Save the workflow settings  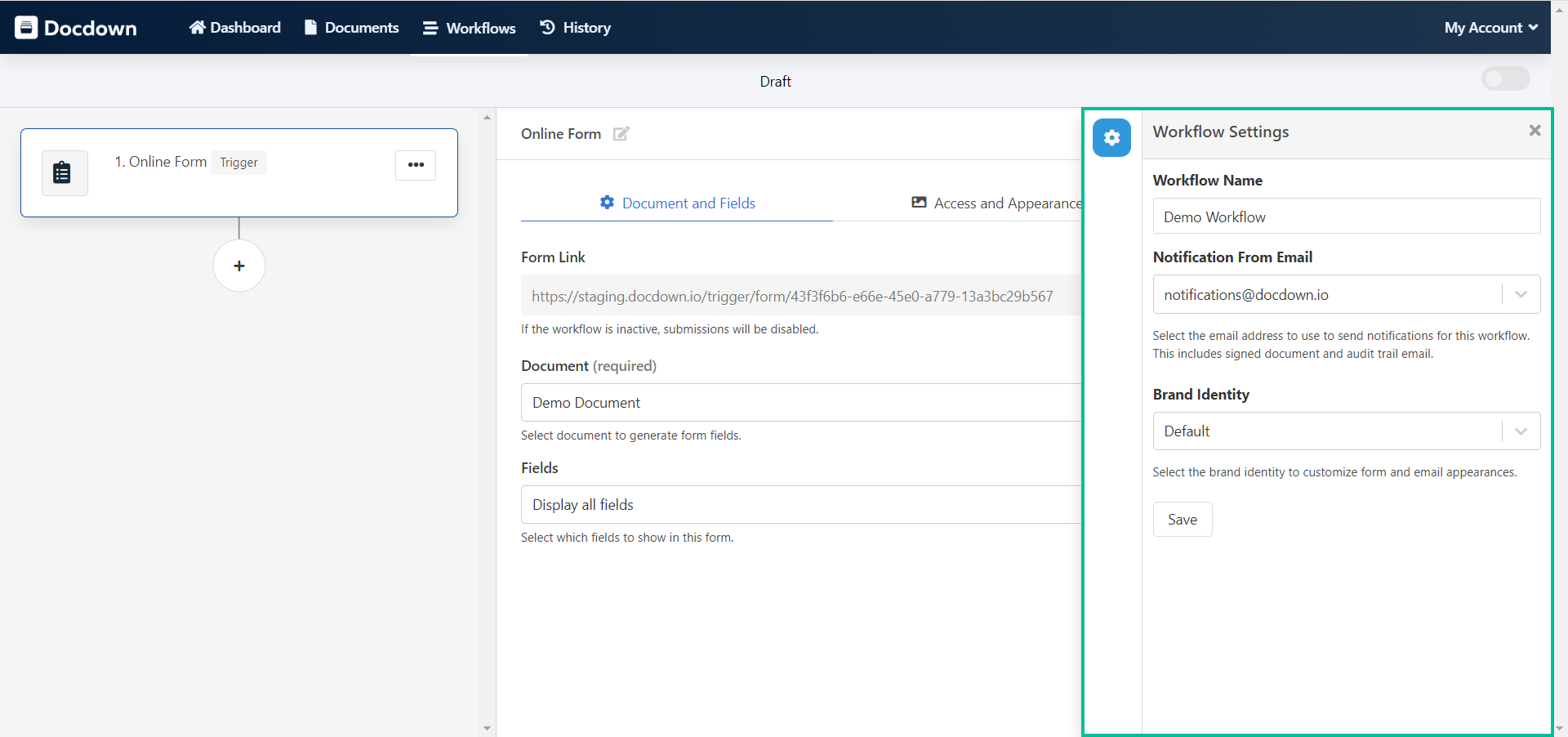point(1182,519)
